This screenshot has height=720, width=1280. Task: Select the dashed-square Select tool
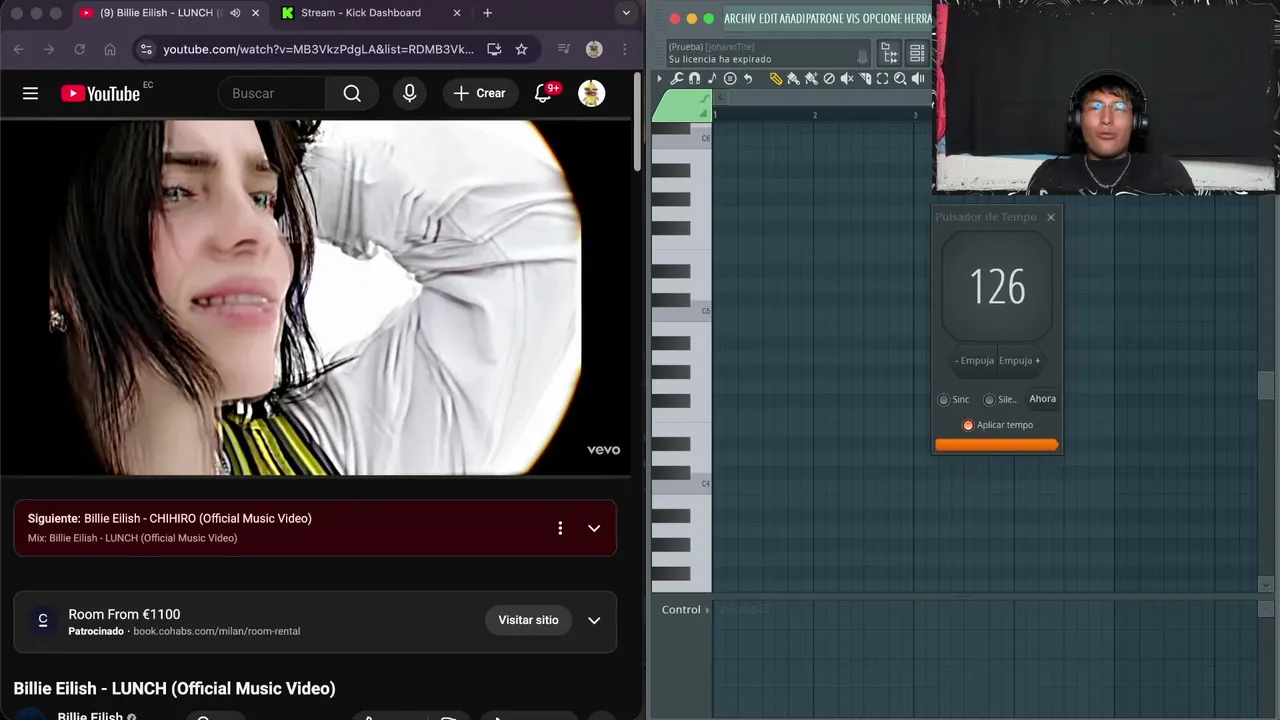coord(882,79)
